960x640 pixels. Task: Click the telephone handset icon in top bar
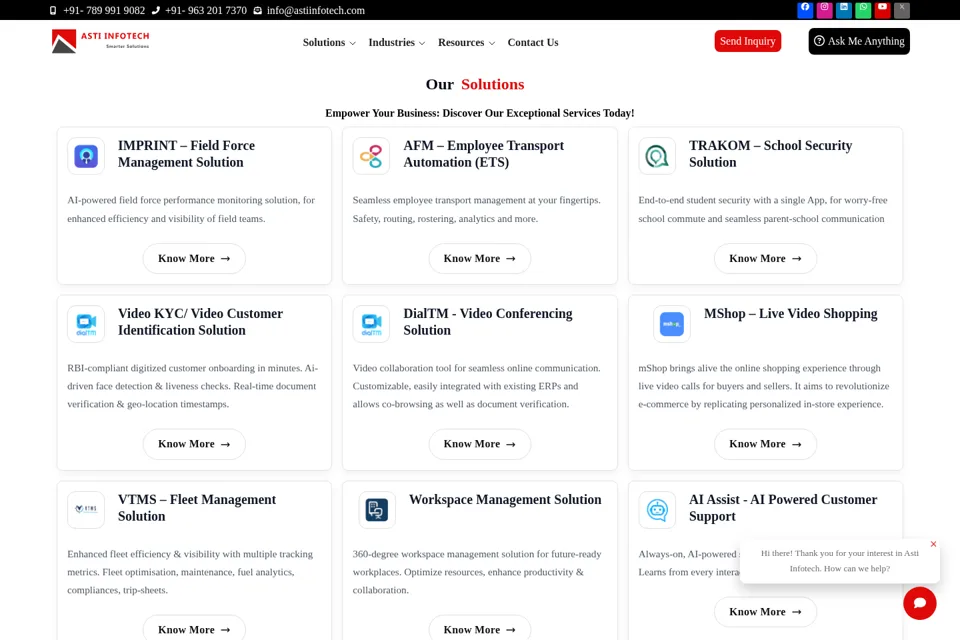point(156,10)
